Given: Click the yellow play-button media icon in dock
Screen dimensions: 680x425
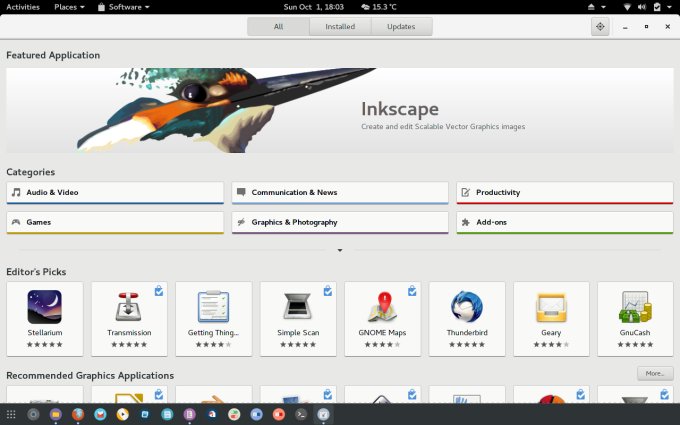Looking at the screenshot, I should [x=123, y=415].
